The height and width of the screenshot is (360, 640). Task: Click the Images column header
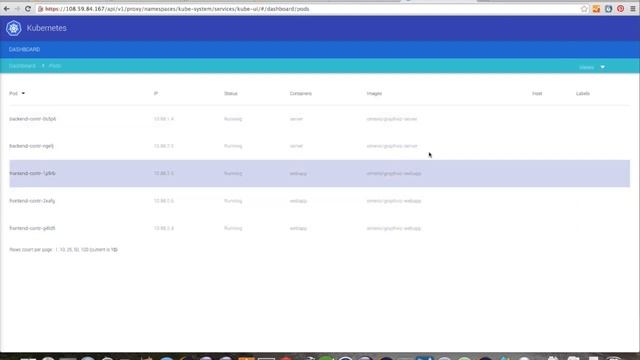[x=374, y=93]
